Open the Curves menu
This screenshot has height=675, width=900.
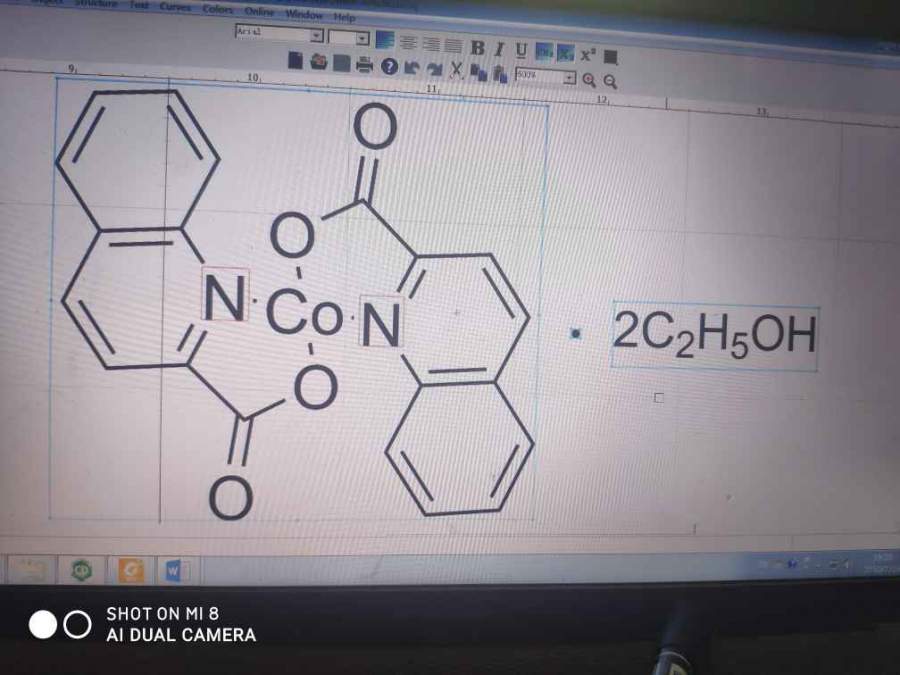[x=175, y=6]
